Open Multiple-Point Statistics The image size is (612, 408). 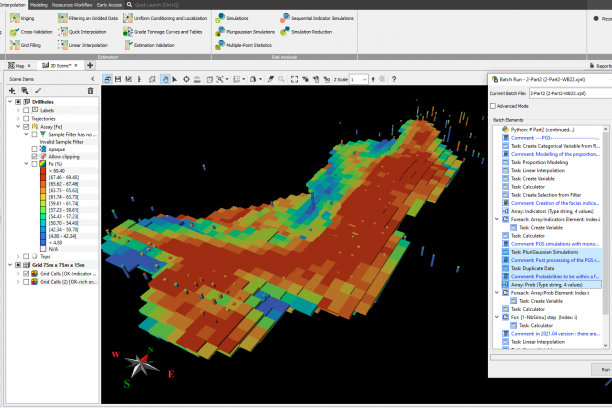click(x=244, y=45)
